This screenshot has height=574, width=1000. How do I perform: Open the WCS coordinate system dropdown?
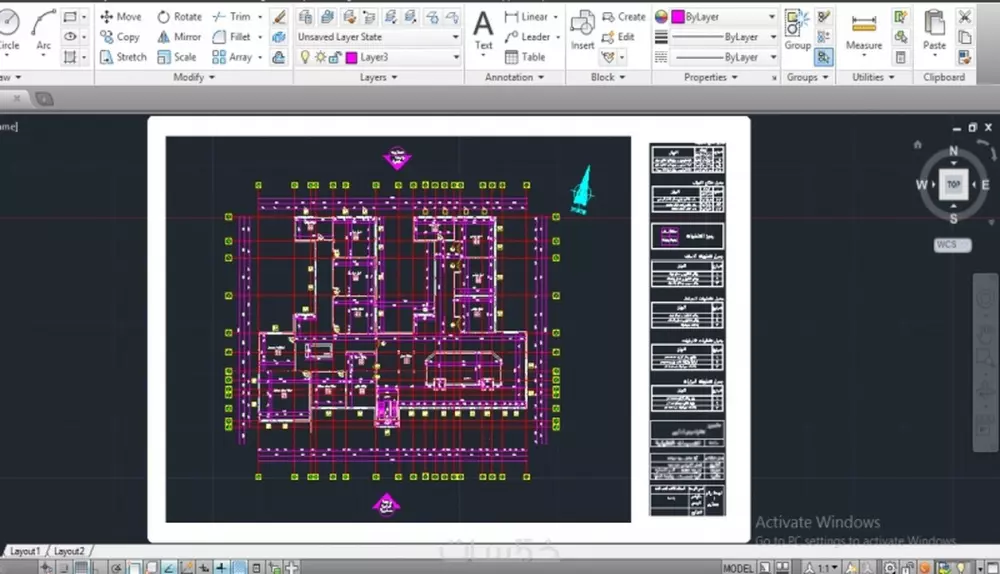click(952, 245)
